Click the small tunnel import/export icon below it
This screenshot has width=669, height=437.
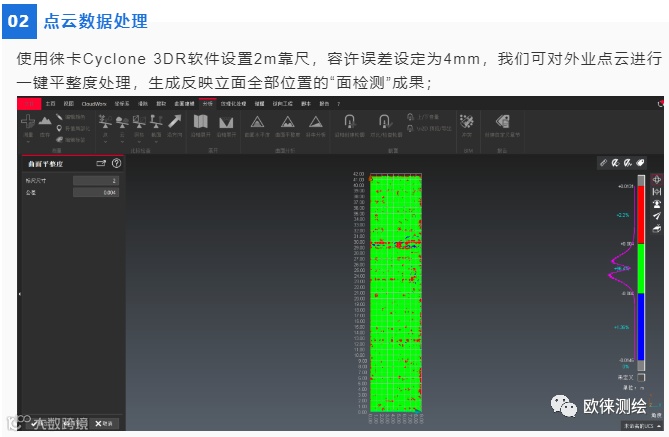click(x=410, y=128)
